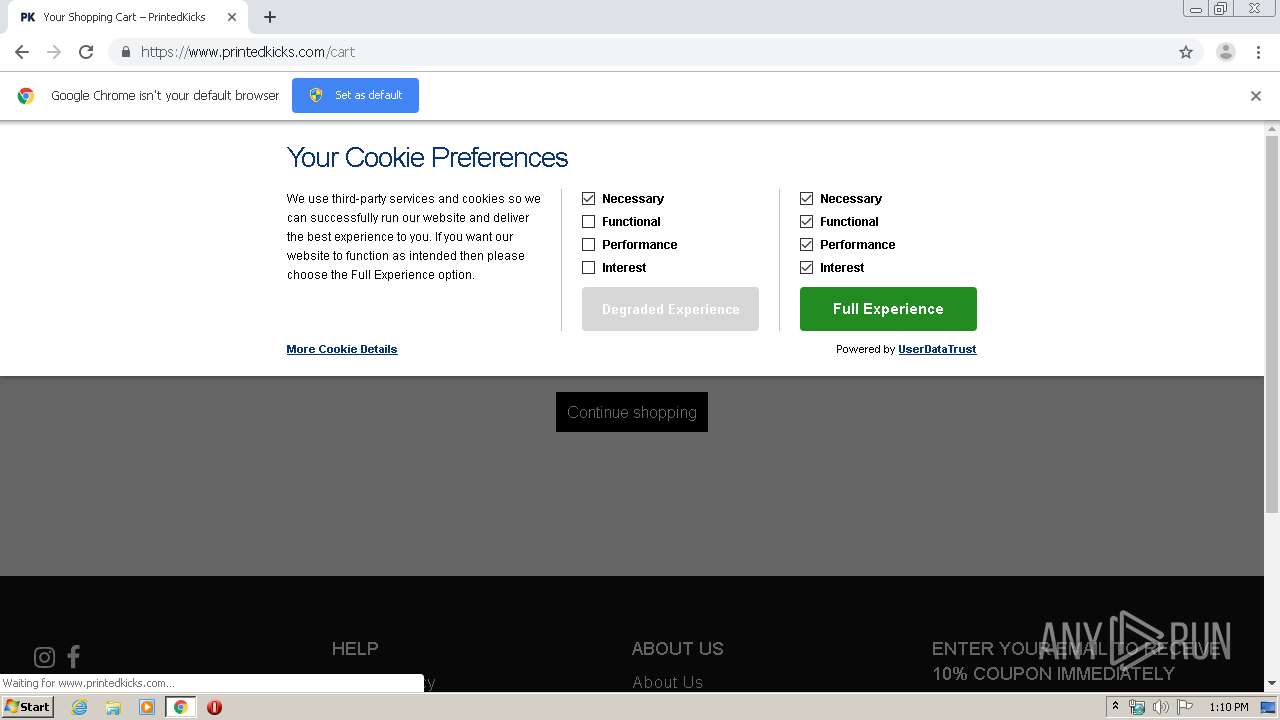The height and width of the screenshot is (720, 1280).
Task: Click the Continue shopping button
Action: [x=632, y=412]
